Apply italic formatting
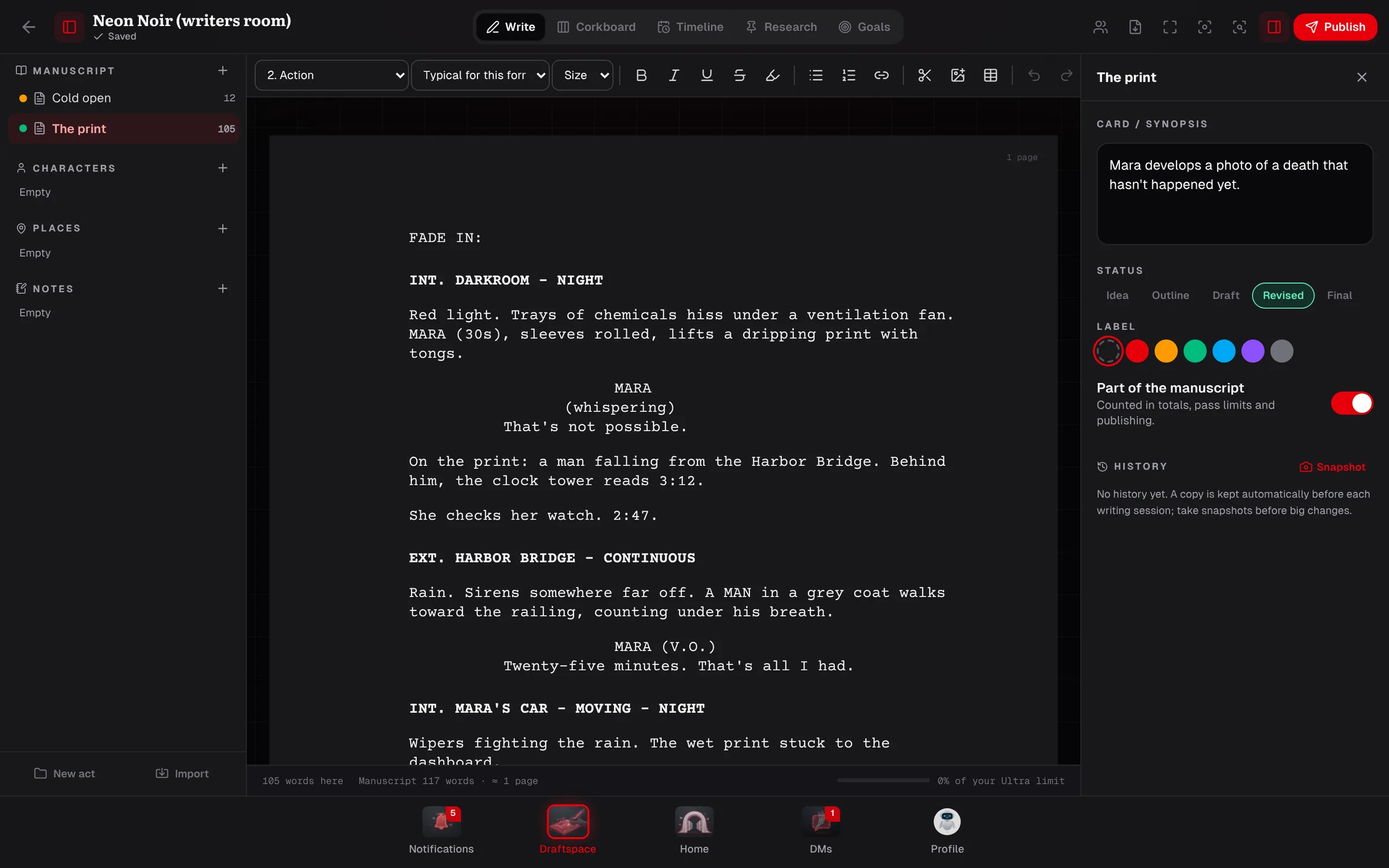Viewport: 1389px width, 868px height. click(674, 75)
